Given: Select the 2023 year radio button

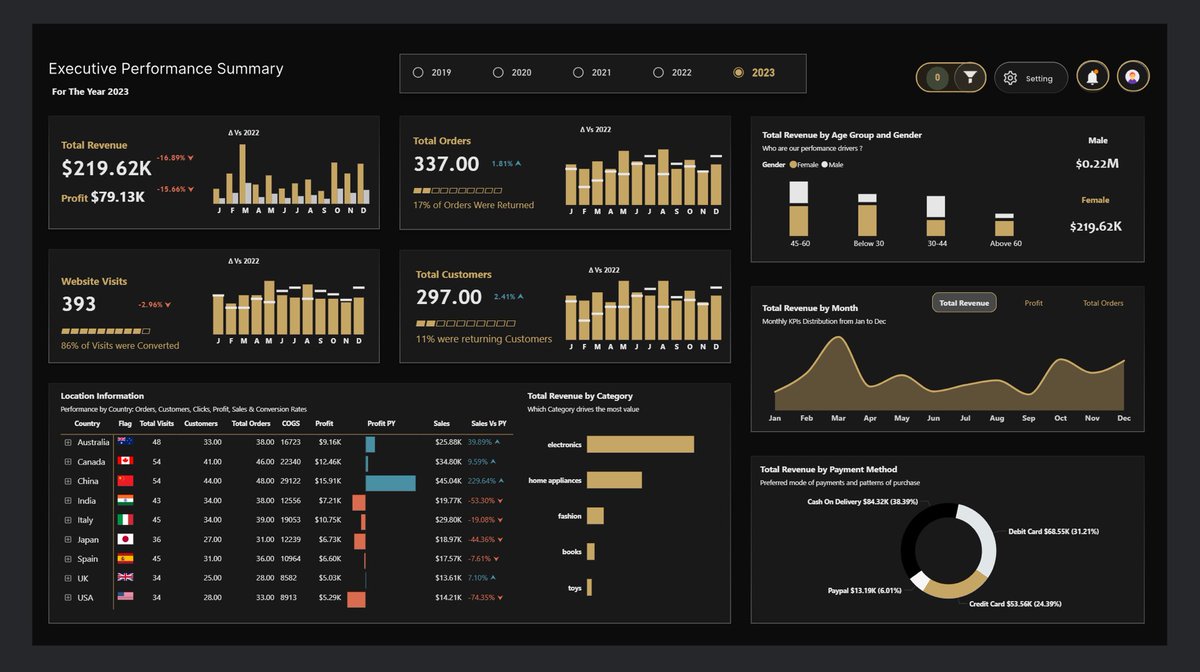Looking at the screenshot, I should coord(738,73).
